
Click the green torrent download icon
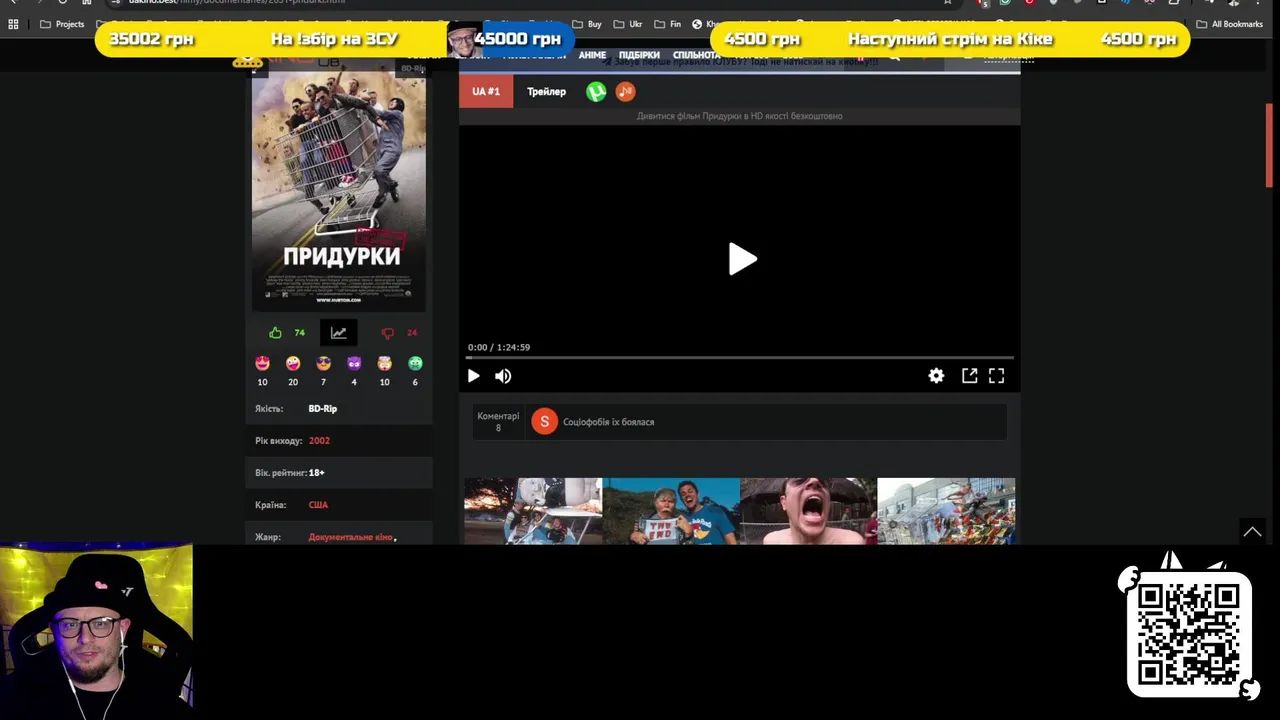pos(596,92)
